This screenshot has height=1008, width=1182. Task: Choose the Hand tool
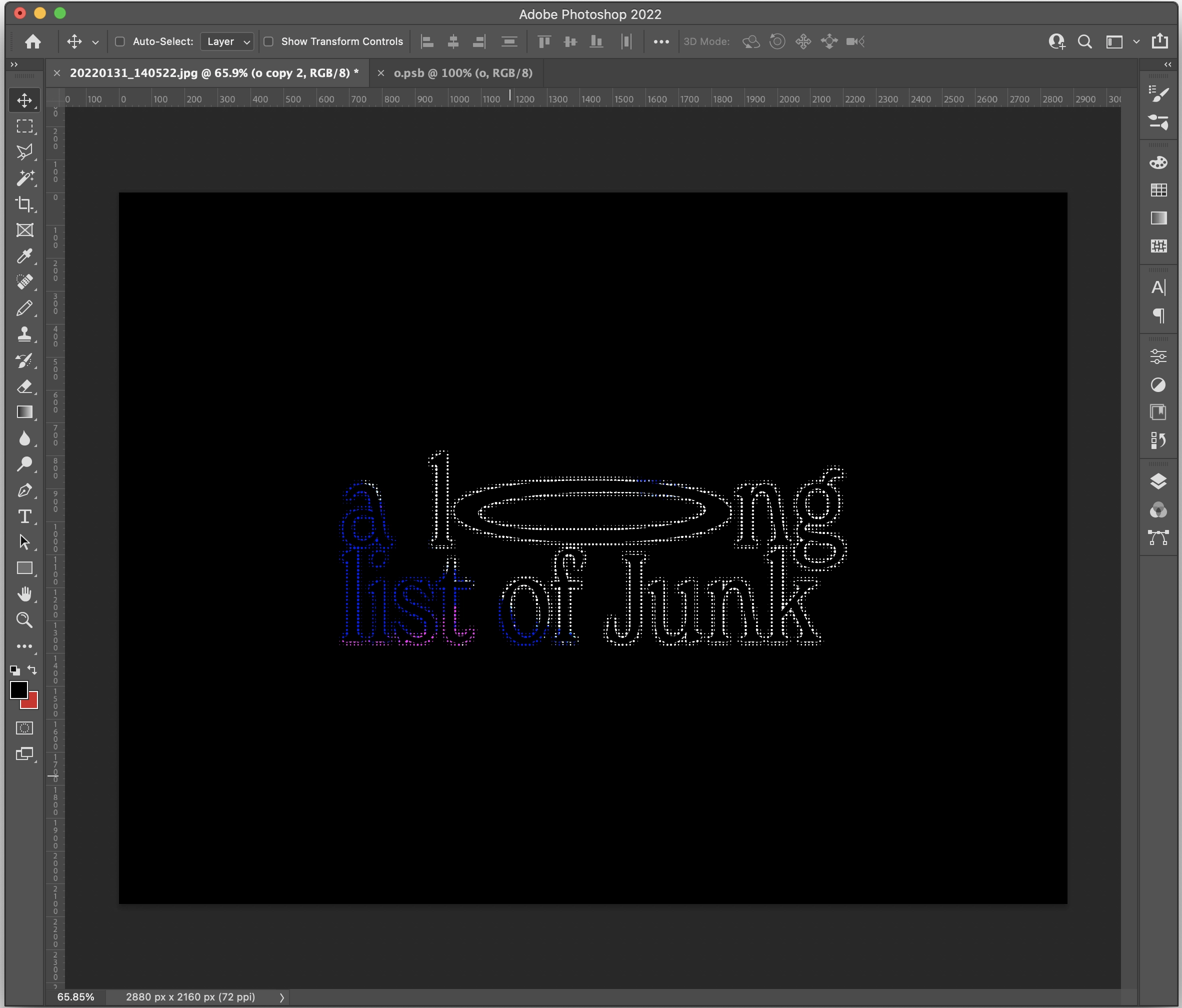coord(24,594)
